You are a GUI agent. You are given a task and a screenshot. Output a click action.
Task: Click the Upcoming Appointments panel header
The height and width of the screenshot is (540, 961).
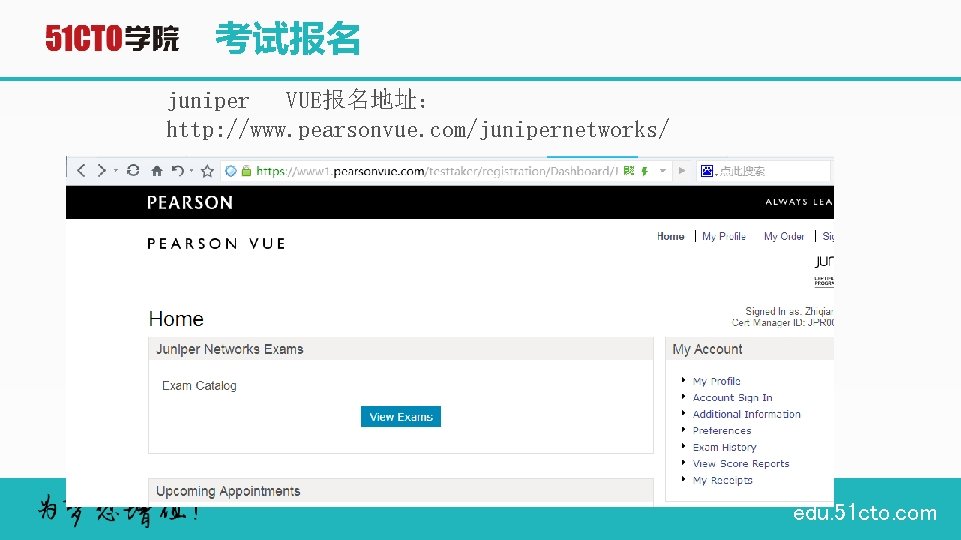(x=401, y=491)
